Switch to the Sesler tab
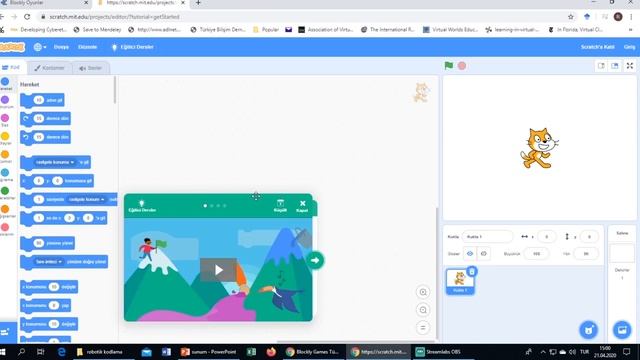 91,68
